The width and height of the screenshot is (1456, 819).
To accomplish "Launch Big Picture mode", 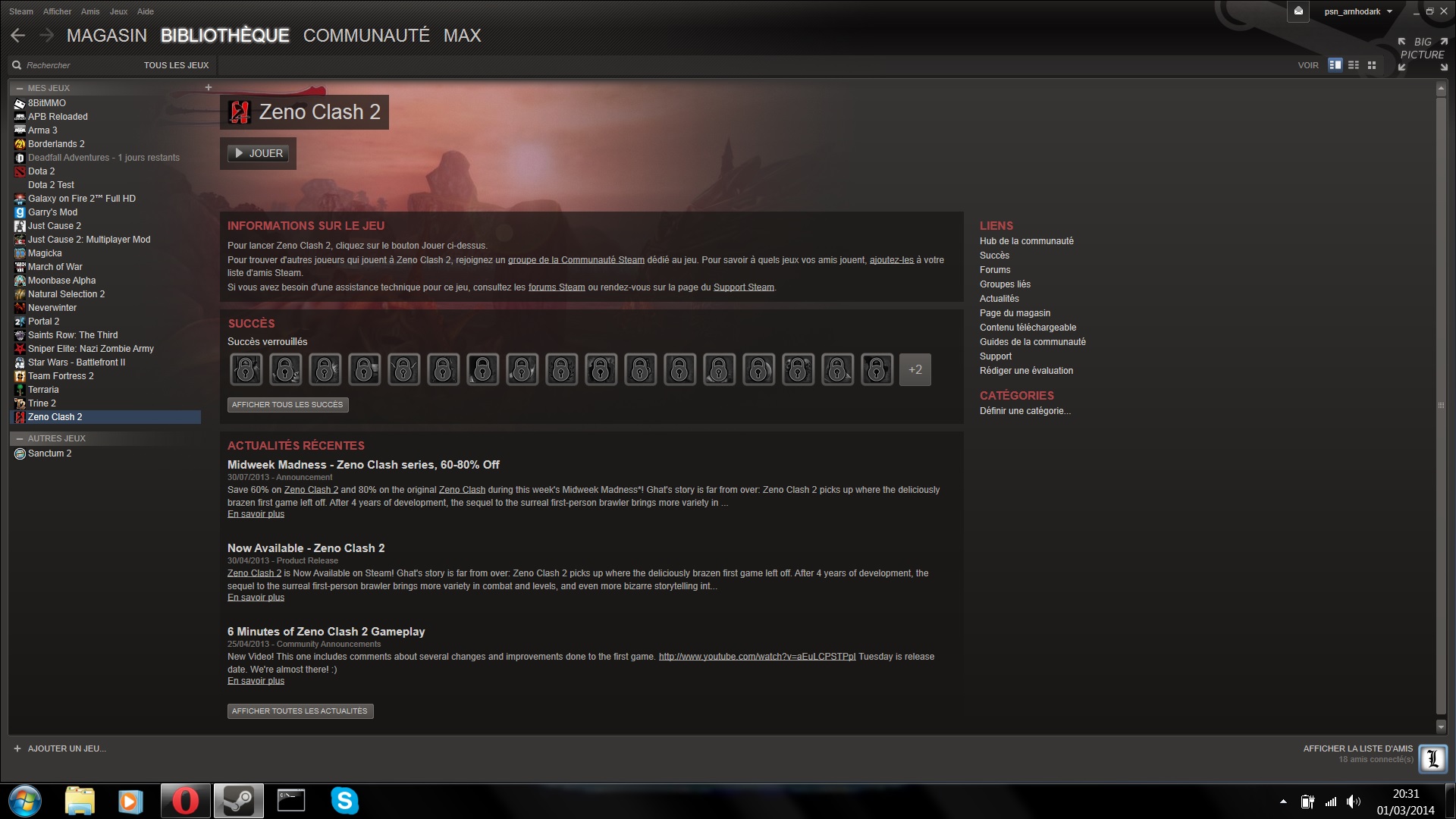I will click(x=1423, y=54).
